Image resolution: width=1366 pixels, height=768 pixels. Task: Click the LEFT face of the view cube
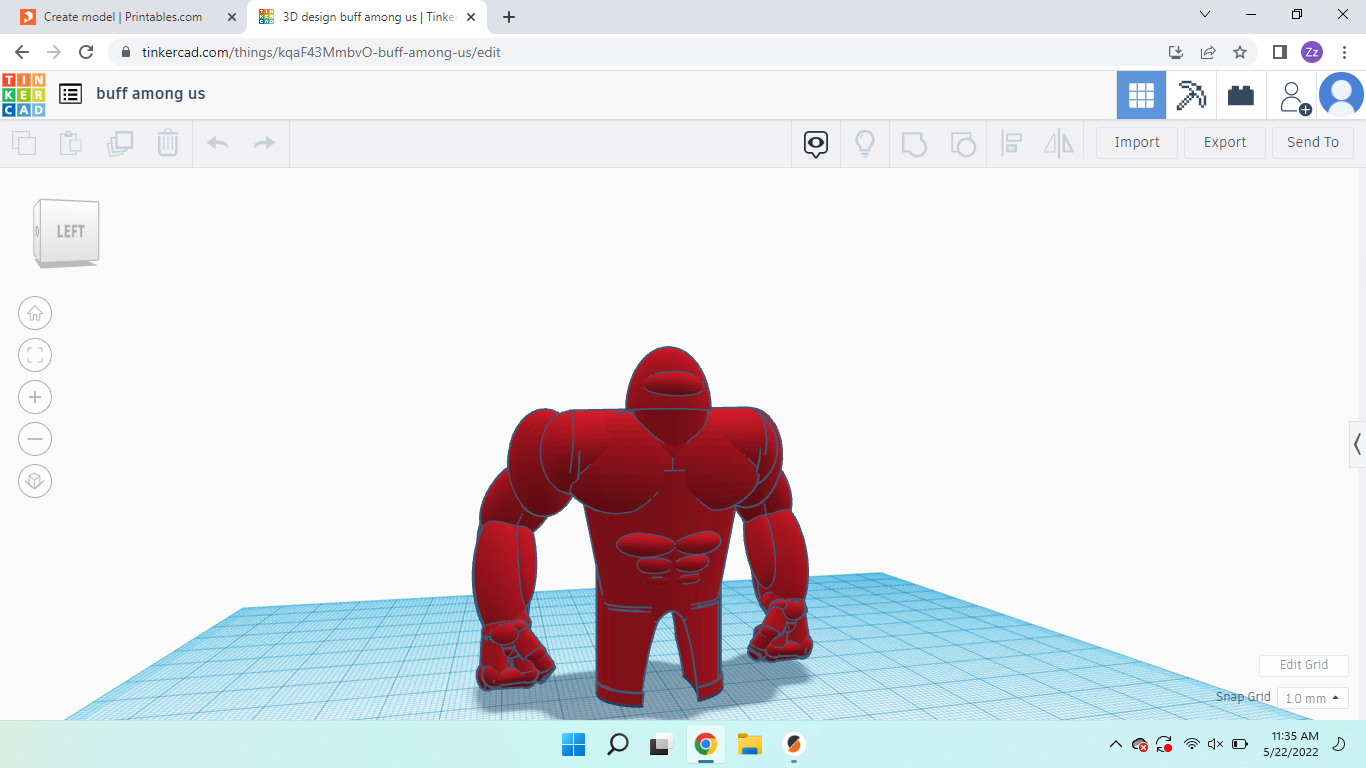click(69, 232)
